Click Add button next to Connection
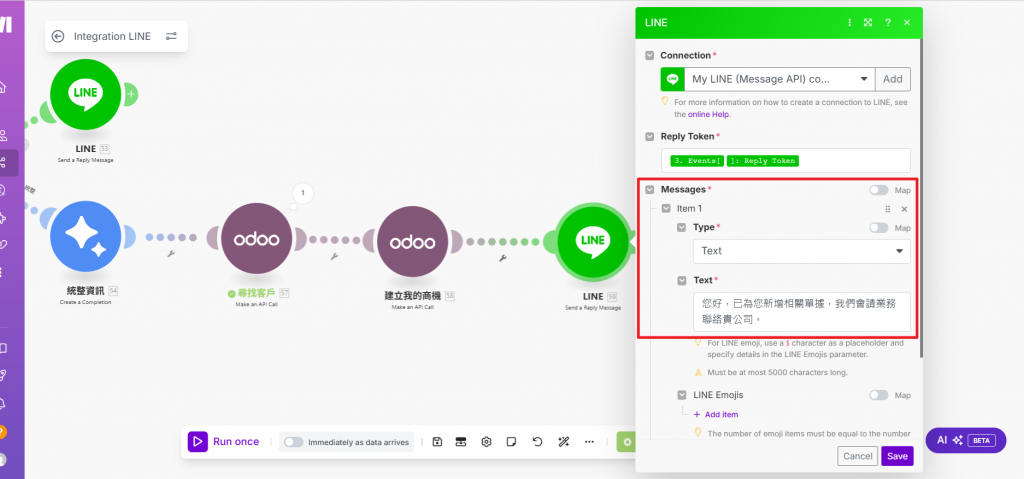Screen dimensions: 1024x479 [x=893, y=79]
